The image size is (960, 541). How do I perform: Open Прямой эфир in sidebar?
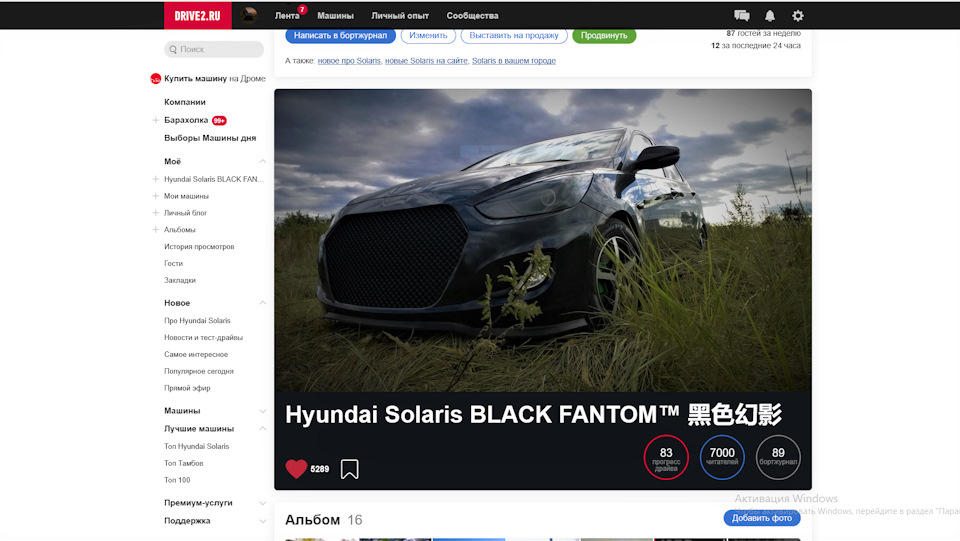pyautogui.click(x=187, y=388)
